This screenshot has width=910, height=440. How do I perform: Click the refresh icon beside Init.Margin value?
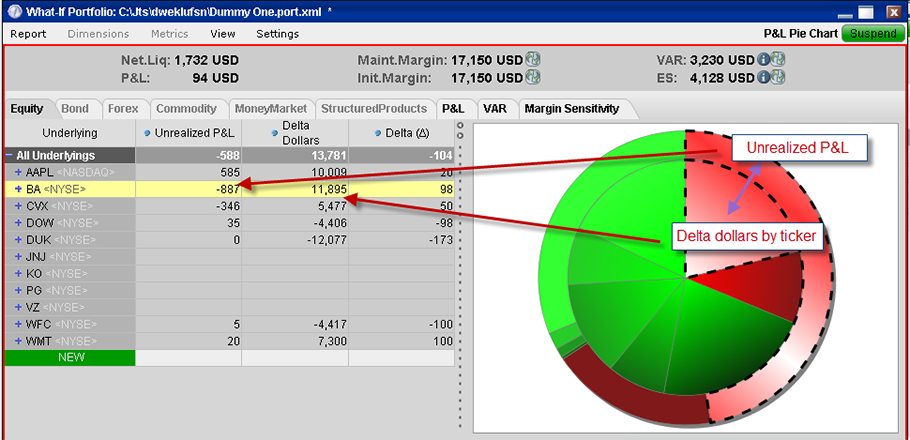point(533,77)
